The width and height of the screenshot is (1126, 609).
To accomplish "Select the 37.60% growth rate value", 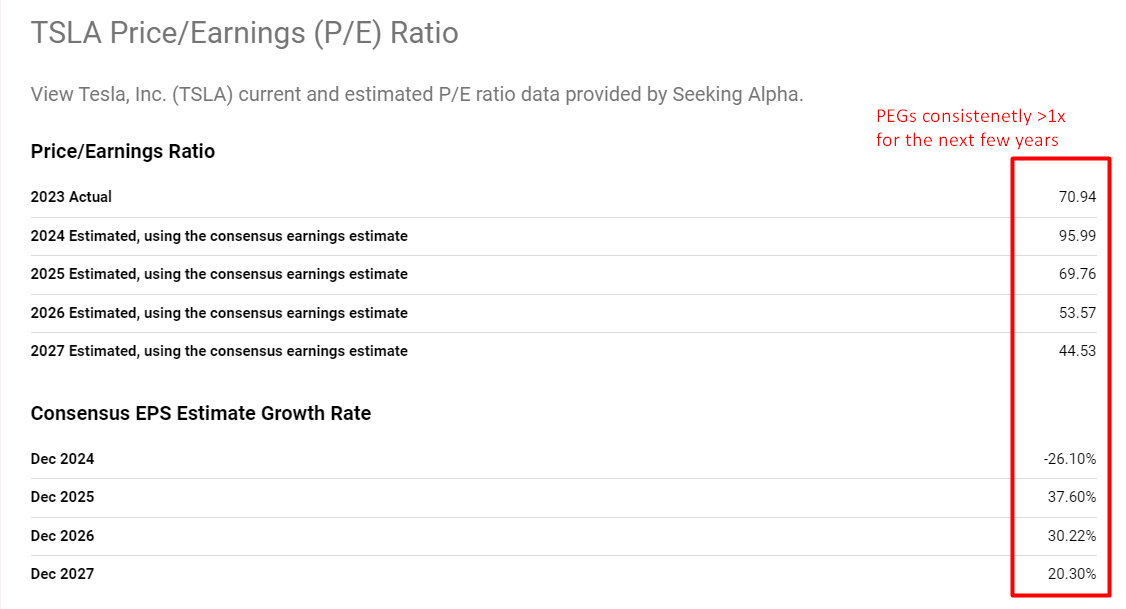I will [1072, 497].
